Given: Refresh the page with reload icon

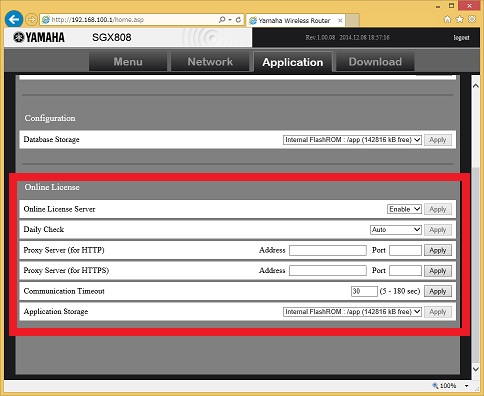Looking at the screenshot, I should 238,20.
